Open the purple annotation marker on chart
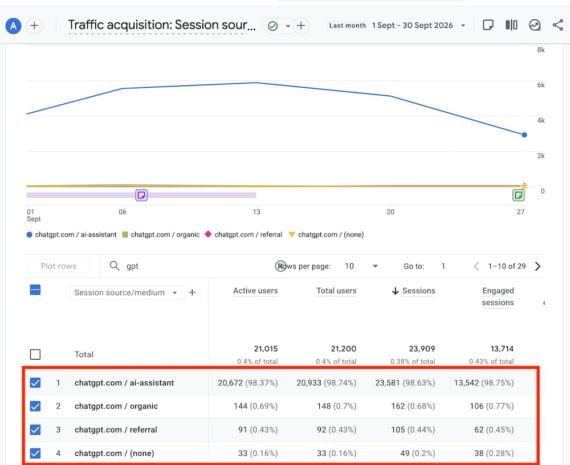This screenshot has height=465, width=570. tap(141, 195)
